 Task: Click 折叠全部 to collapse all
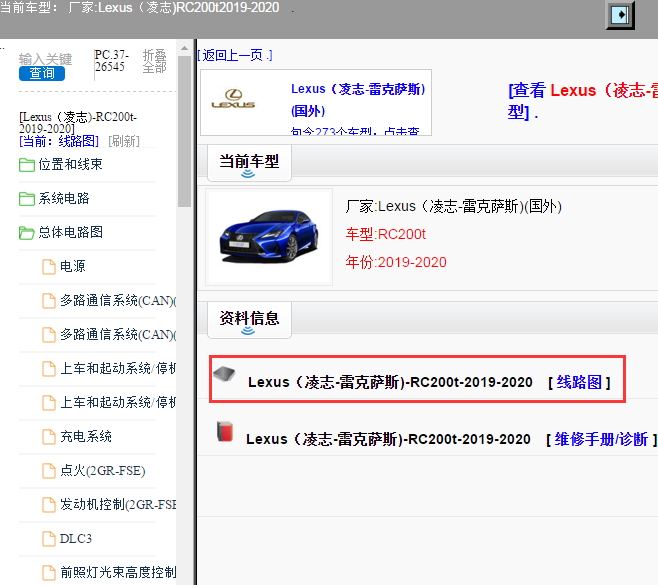[x=154, y=61]
